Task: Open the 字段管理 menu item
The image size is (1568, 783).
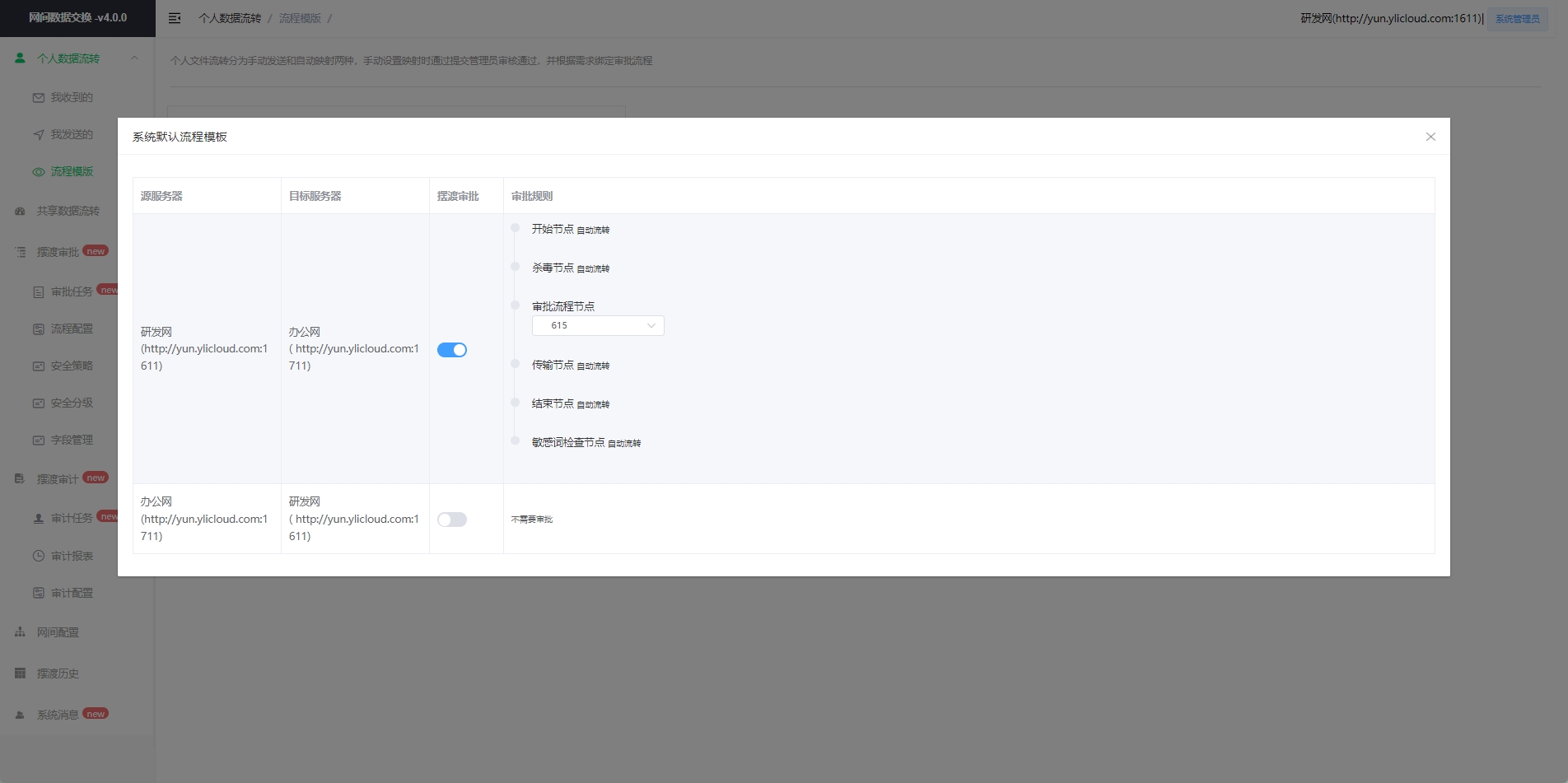Action: 72,440
